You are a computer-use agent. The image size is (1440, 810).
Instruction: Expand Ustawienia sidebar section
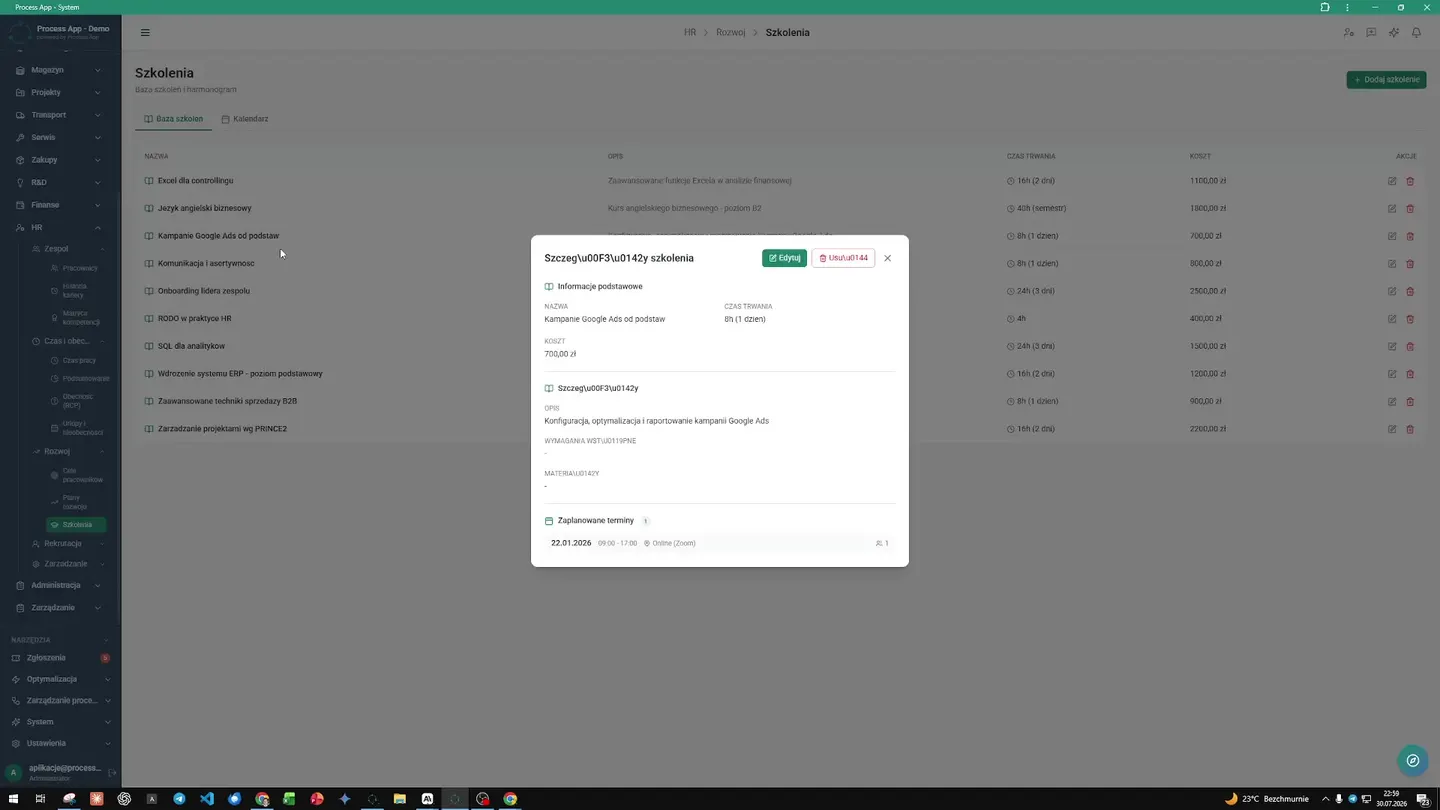(x=59, y=743)
